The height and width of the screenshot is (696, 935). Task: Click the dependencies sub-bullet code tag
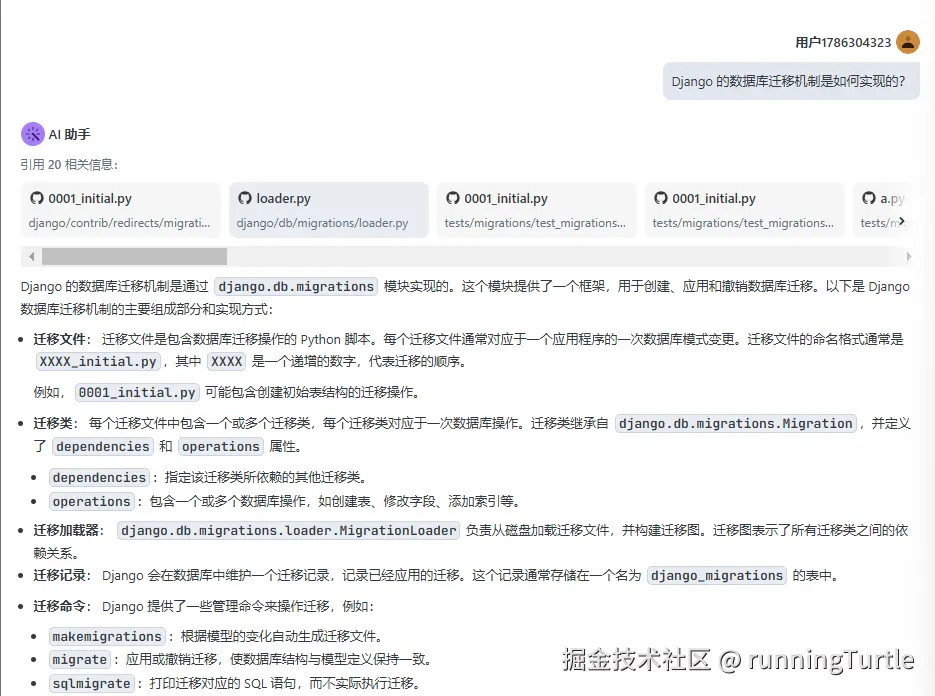tap(99, 478)
